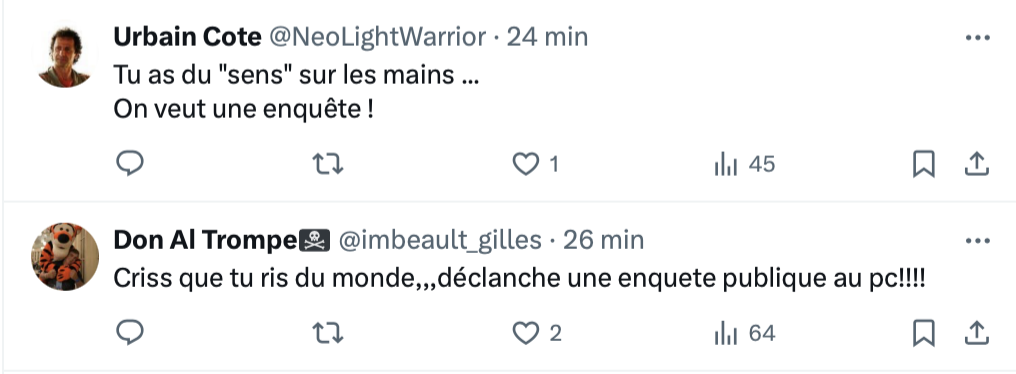This screenshot has height=374, width=1016.
Task: Open the @NeoLightWarrior handle link
Action: [377, 37]
